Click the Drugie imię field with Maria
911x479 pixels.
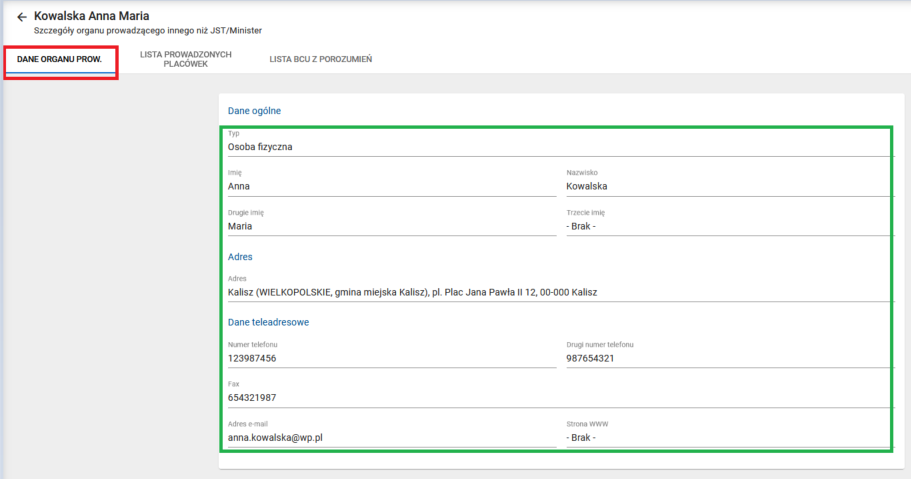391,226
